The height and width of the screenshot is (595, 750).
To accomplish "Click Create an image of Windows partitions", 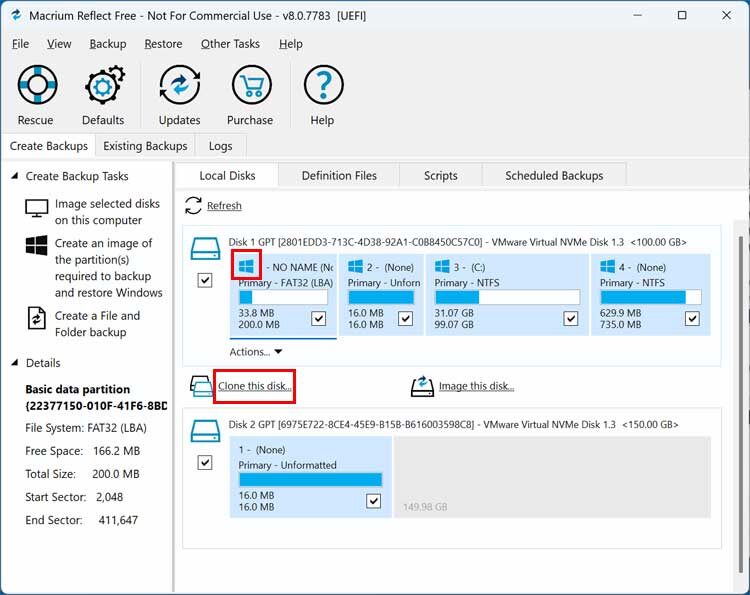I will click(109, 268).
